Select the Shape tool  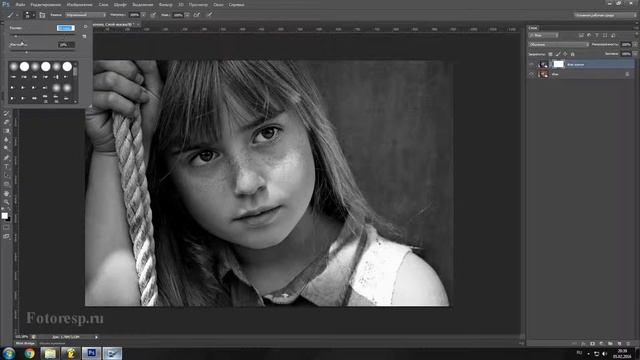[6, 184]
